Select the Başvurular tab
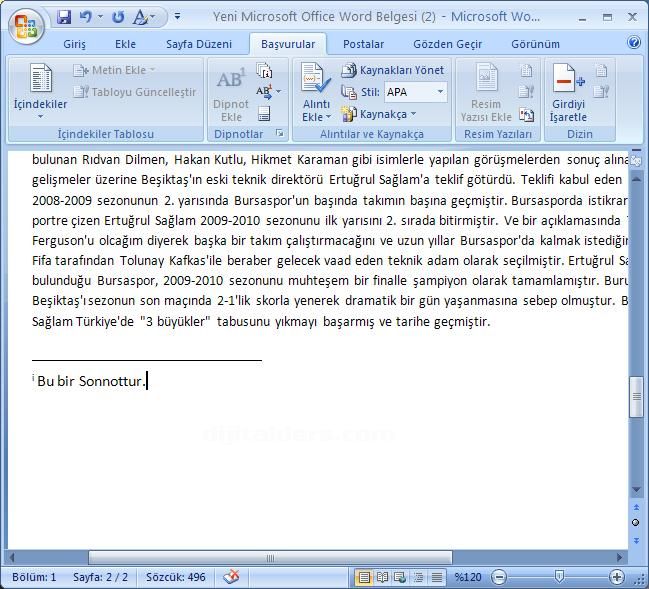Viewport: 649px width, 589px height. point(288,44)
